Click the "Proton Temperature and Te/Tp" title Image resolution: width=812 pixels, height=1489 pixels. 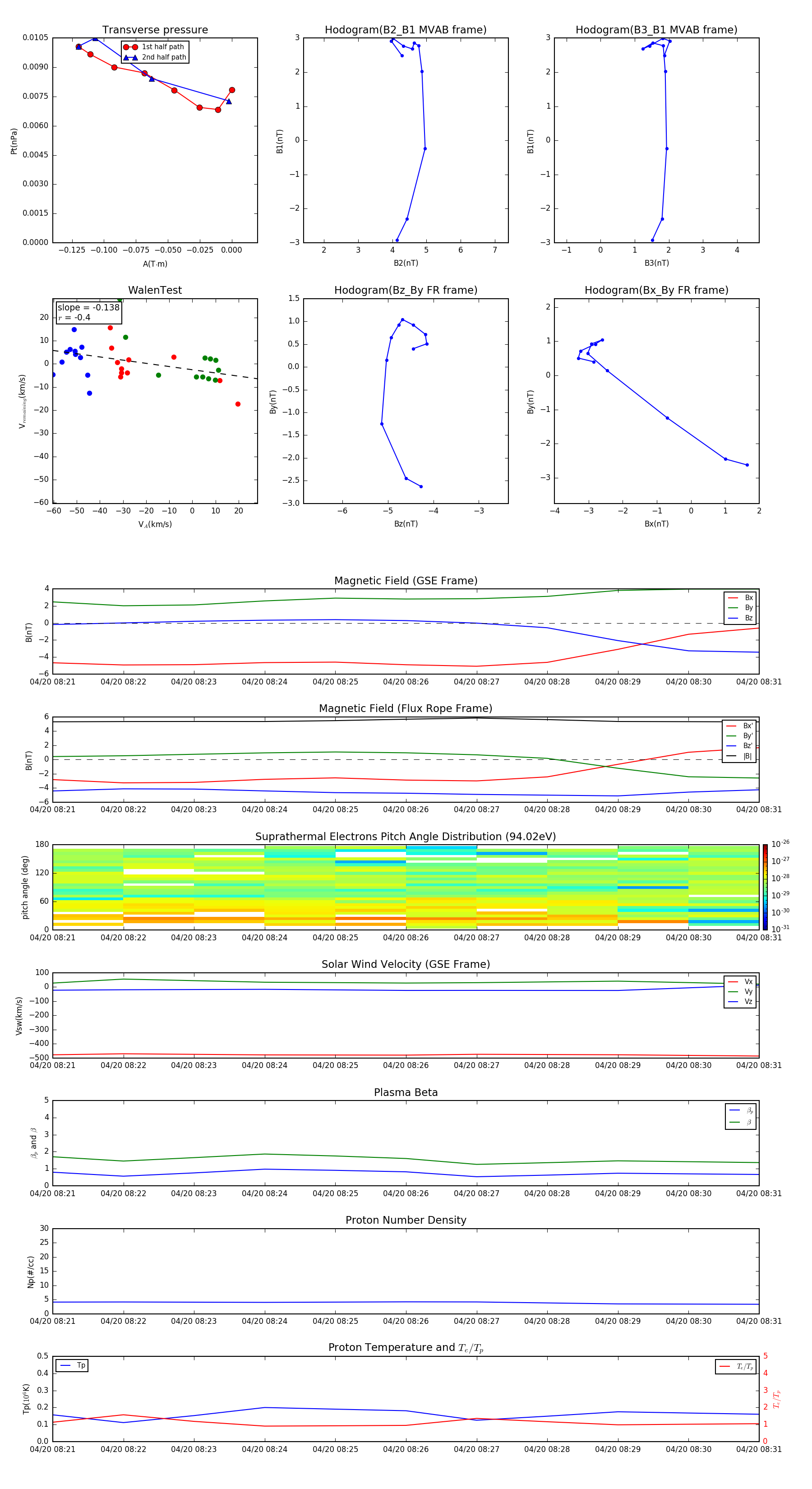(x=406, y=1348)
